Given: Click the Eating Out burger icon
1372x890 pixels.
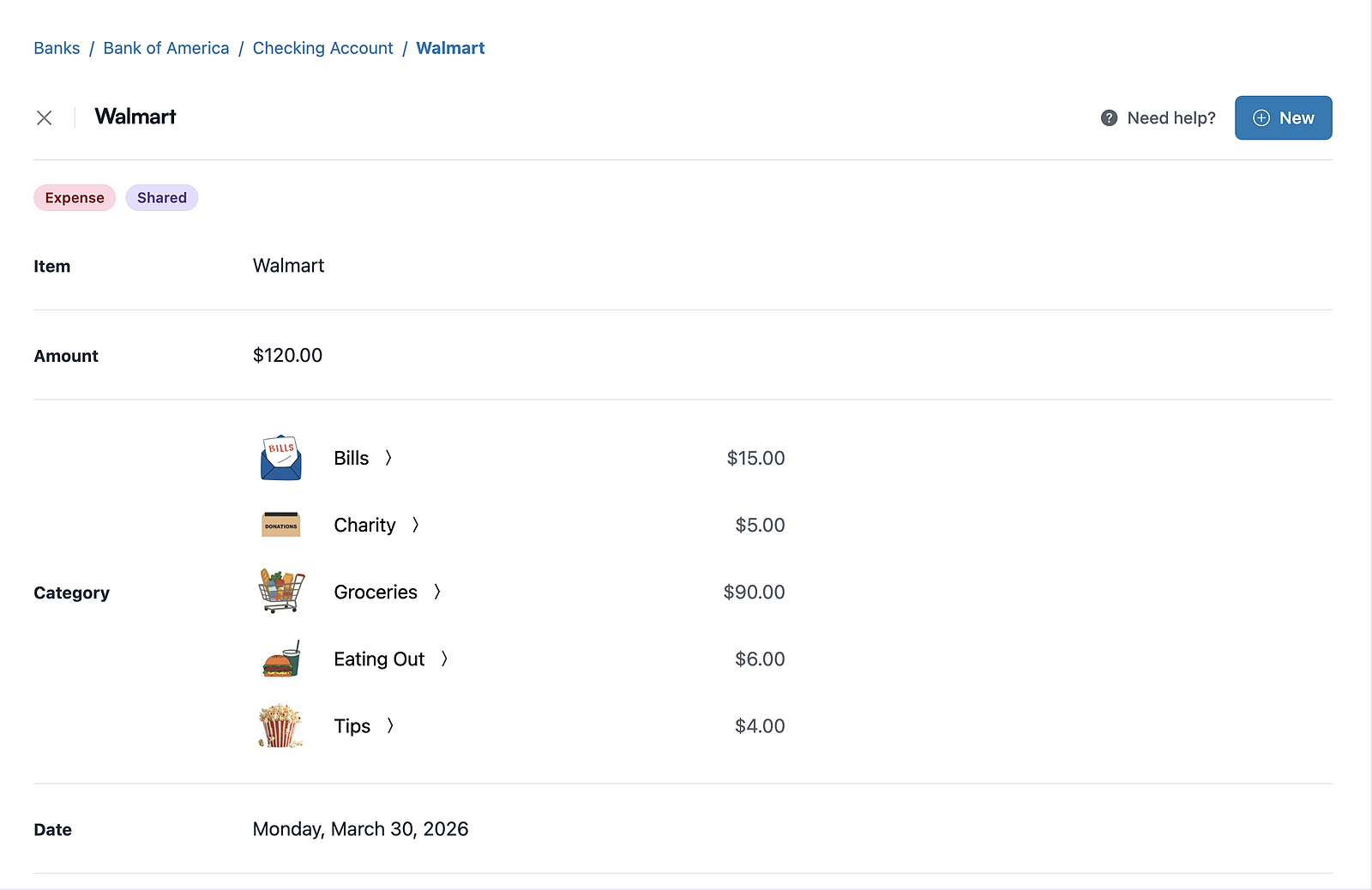Looking at the screenshot, I should [x=280, y=658].
